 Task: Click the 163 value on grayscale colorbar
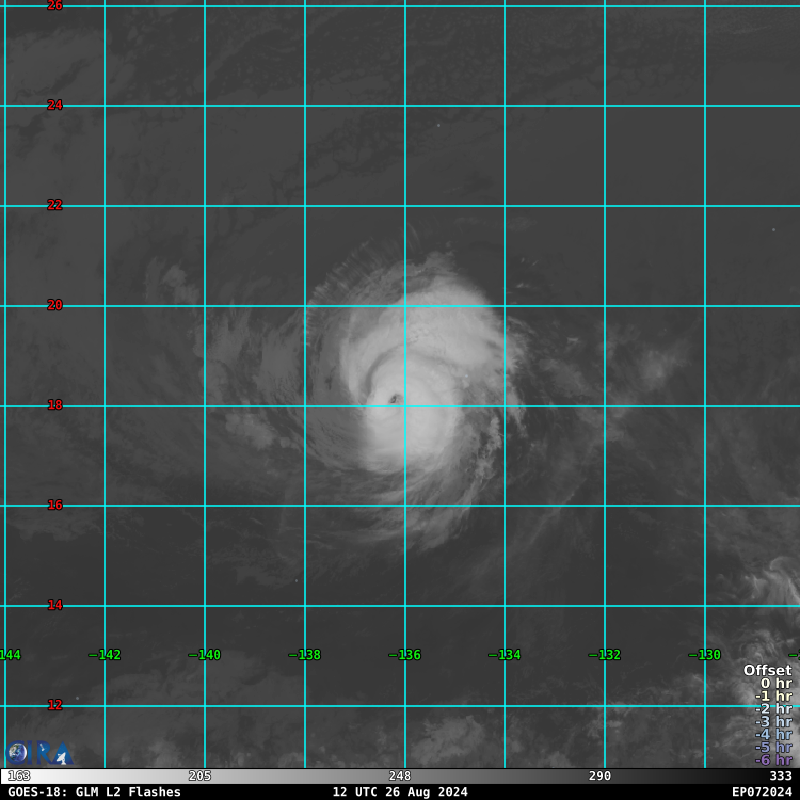[x=19, y=776]
